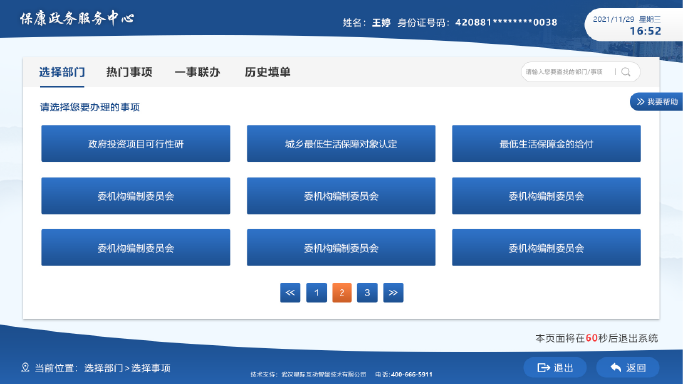
Task: Select 政府投资项目可行性研 item
Action: 135,144
